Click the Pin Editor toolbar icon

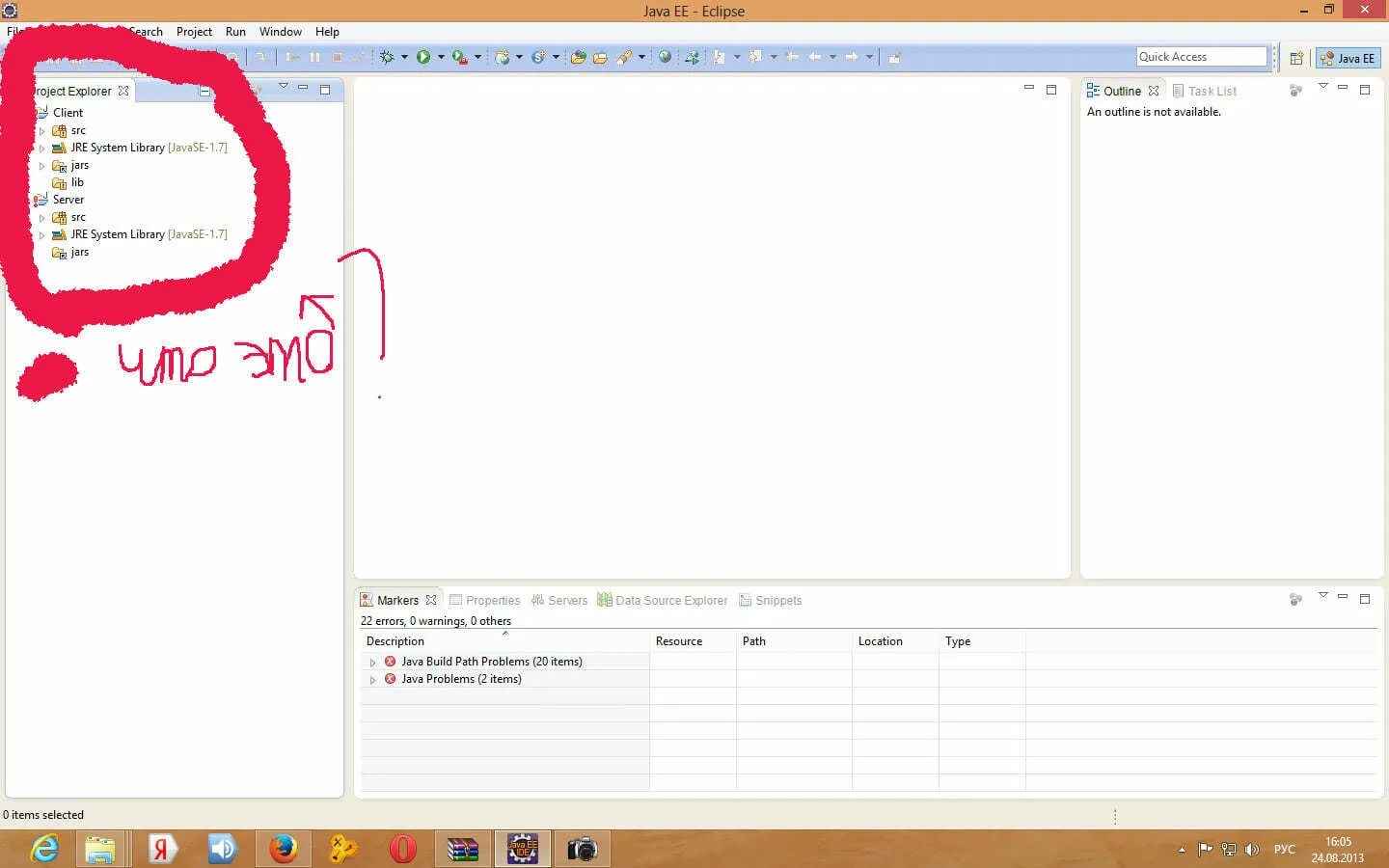coord(894,57)
